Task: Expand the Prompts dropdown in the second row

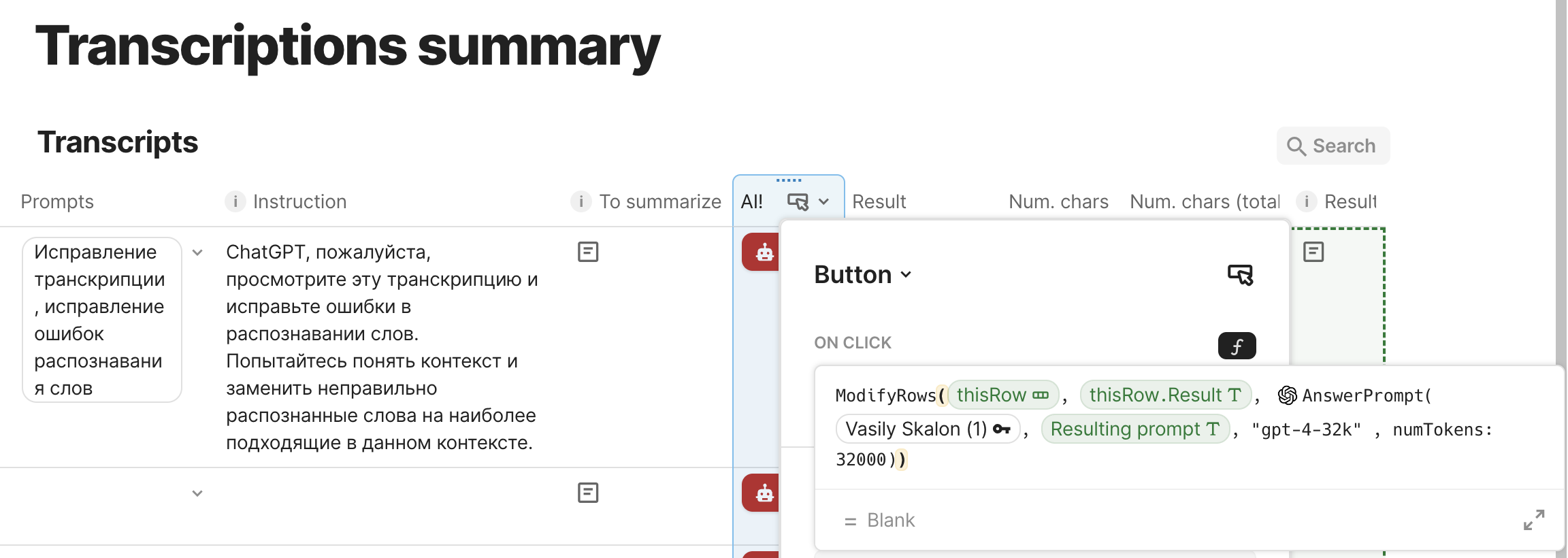Action: 197,493
